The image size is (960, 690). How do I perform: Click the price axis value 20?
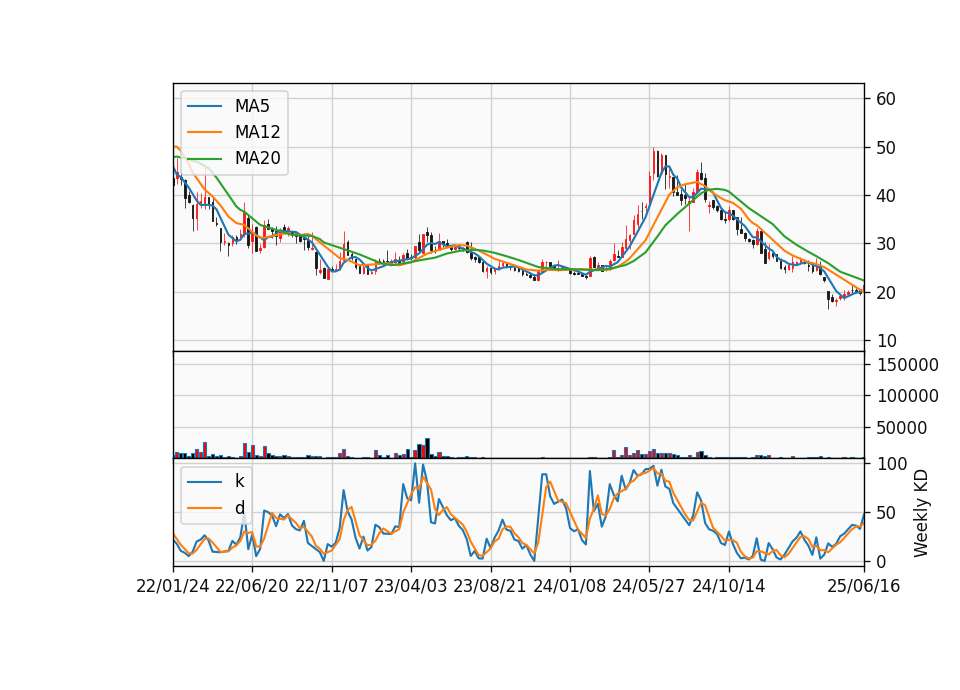(885, 293)
